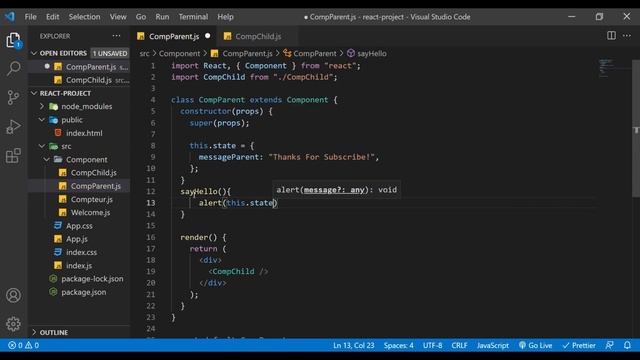640x360 pixels.
Task: Open the Edit menu
Action: [x=52, y=17]
